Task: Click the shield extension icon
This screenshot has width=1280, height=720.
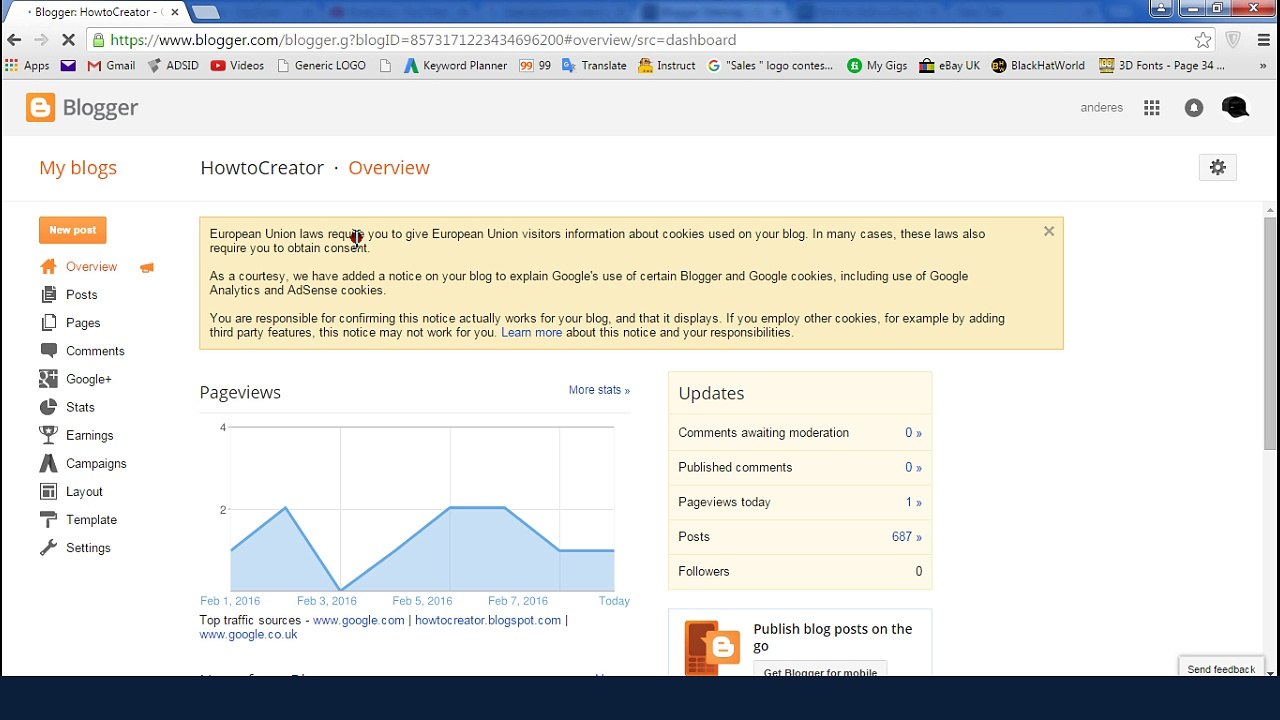Action: tap(1234, 40)
